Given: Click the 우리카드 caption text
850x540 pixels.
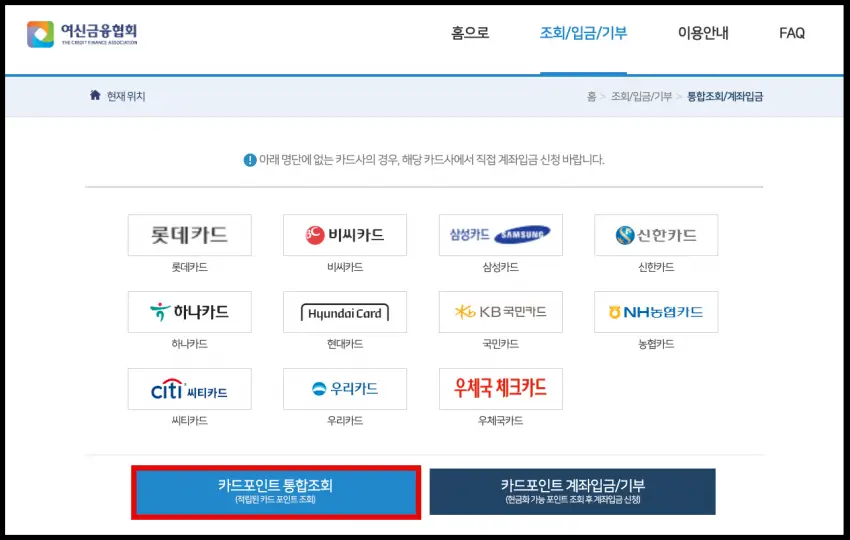Looking at the screenshot, I should point(345,421).
